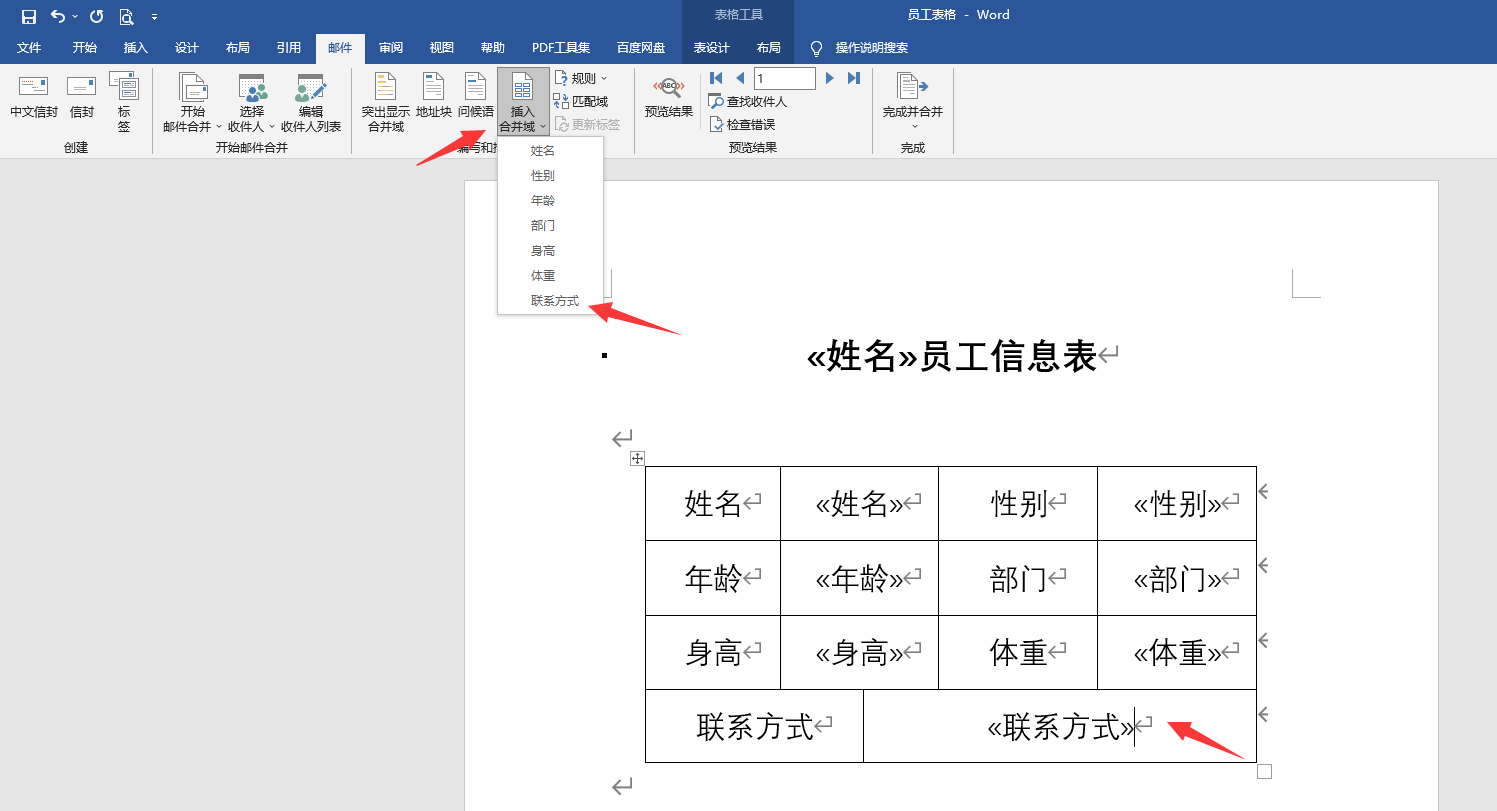Open the quick access toolbar customize arrow
1497x811 pixels.
pos(154,17)
